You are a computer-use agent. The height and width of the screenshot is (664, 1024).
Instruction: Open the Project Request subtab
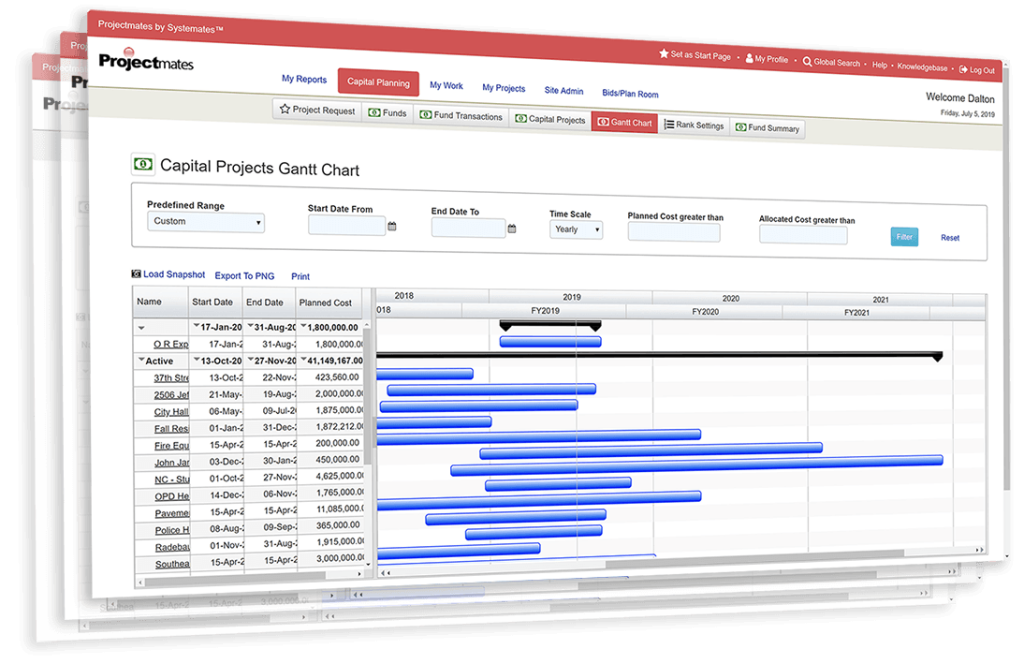pyautogui.click(x=317, y=110)
